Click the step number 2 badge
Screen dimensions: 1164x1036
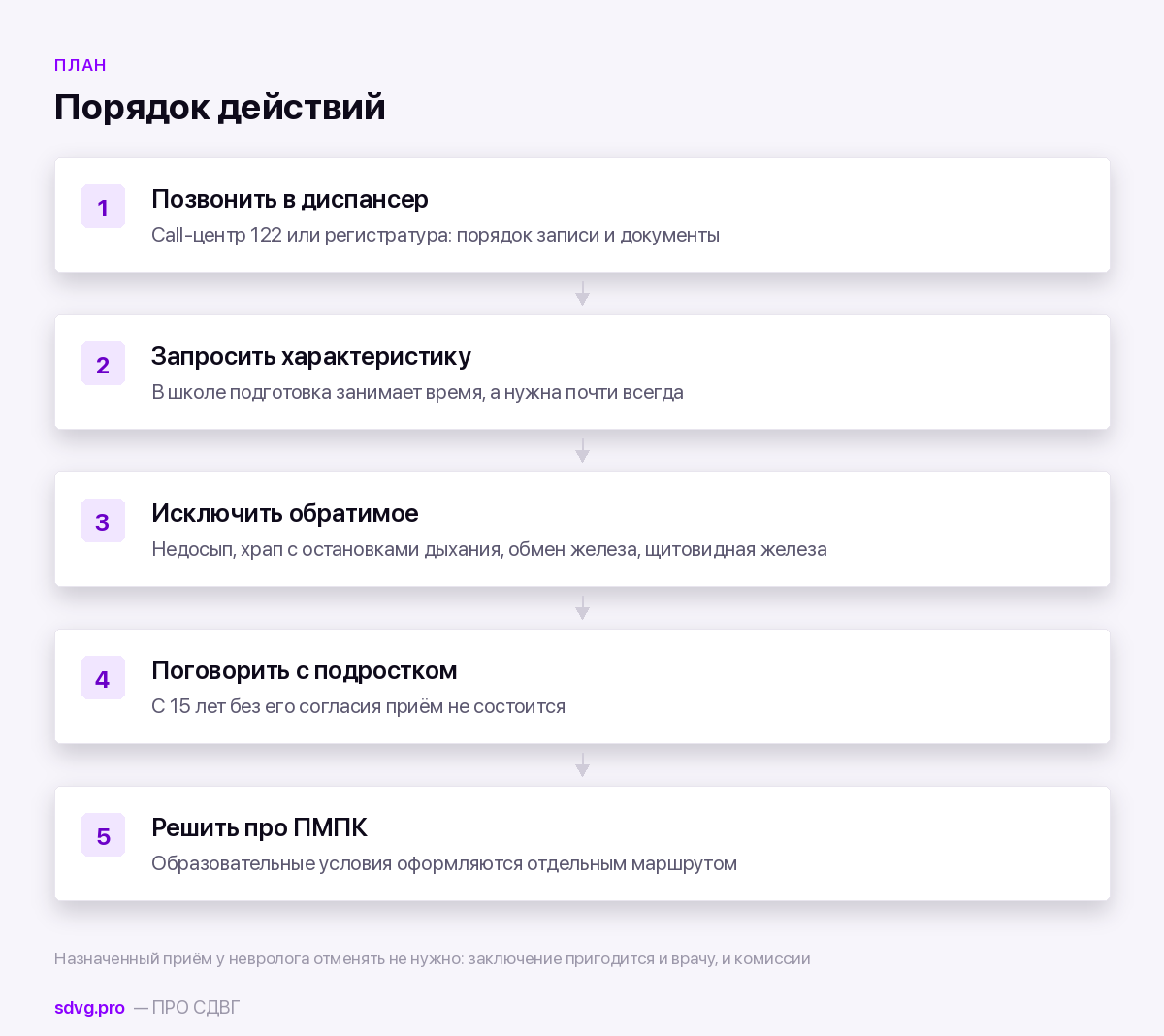point(103,364)
